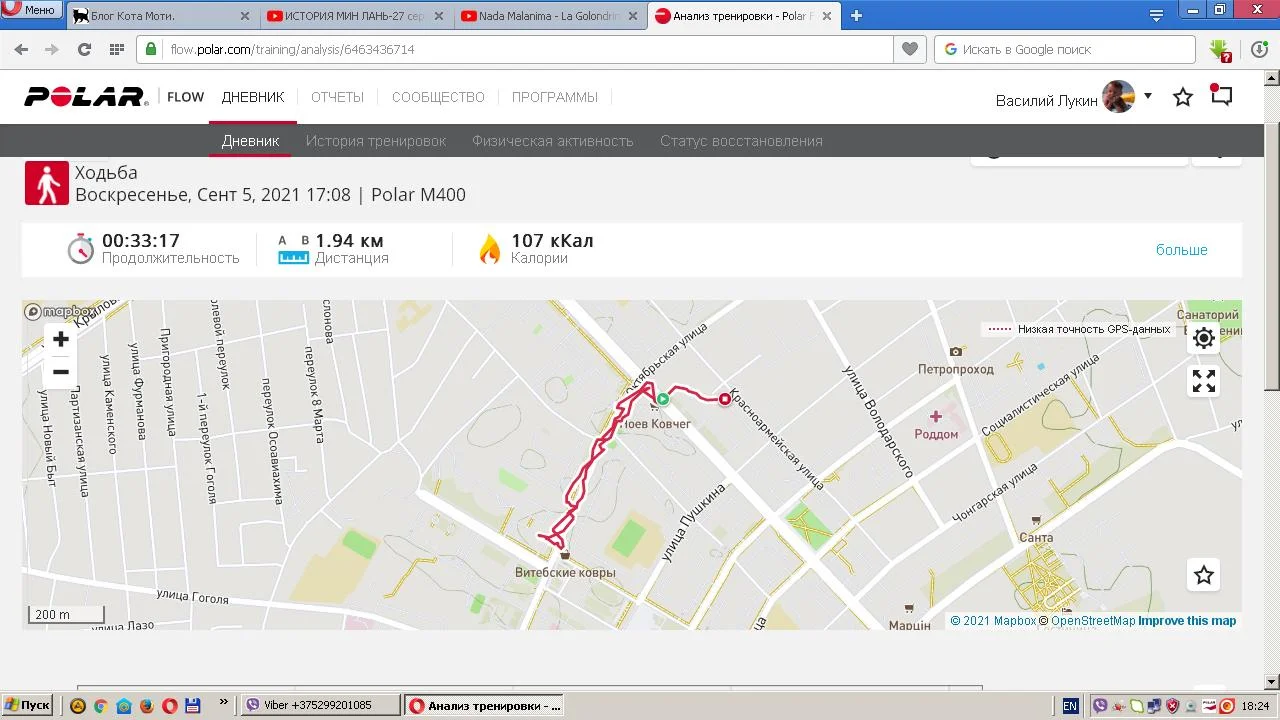Launch Firefox from quick launch
The height and width of the screenshot is (720, 1280).
tap(146, 705)
